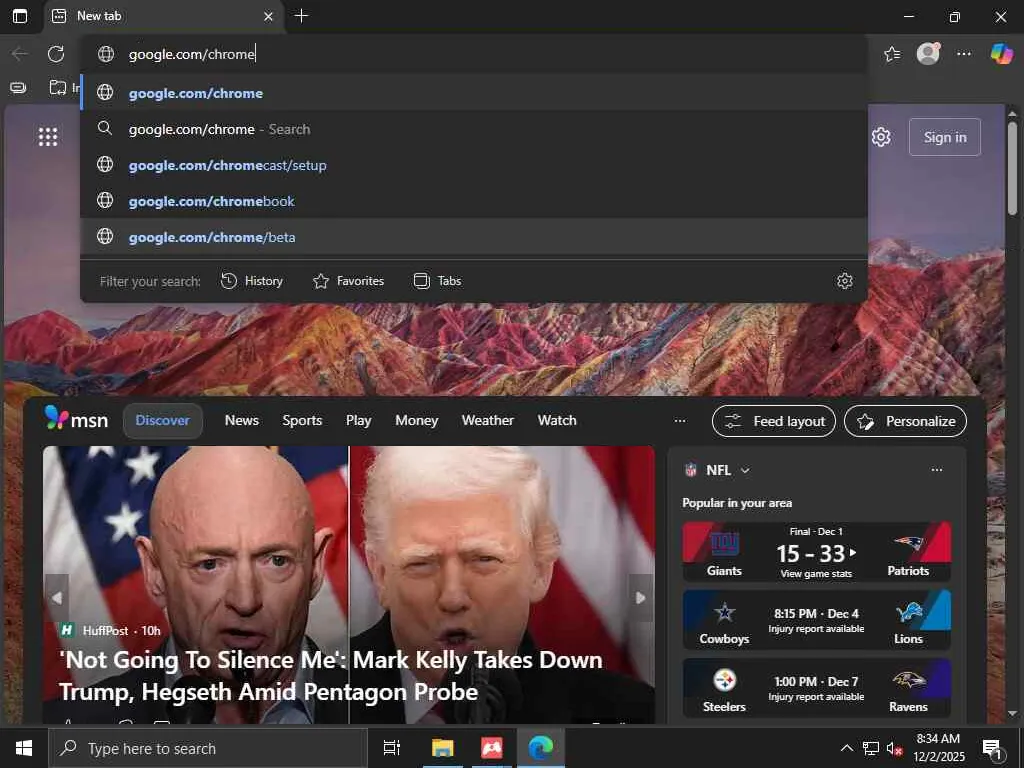
Task: Close the New tab tab
Action: (x=268, y=16)
